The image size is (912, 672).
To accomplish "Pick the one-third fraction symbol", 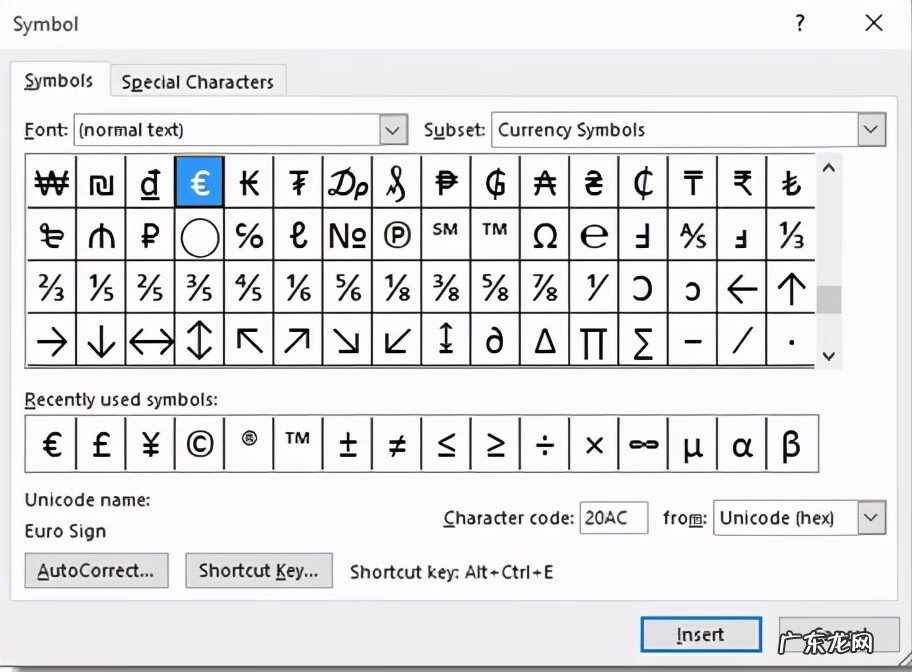I will [x=791, y=236].
